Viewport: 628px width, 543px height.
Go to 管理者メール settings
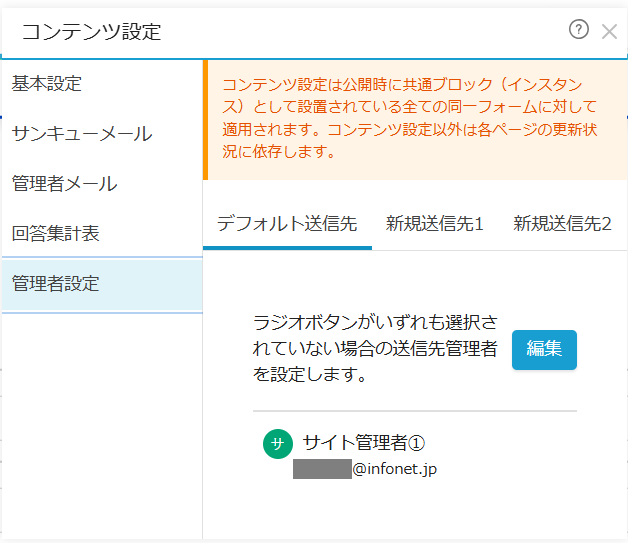pyautogui.click(x=65, y=183)
